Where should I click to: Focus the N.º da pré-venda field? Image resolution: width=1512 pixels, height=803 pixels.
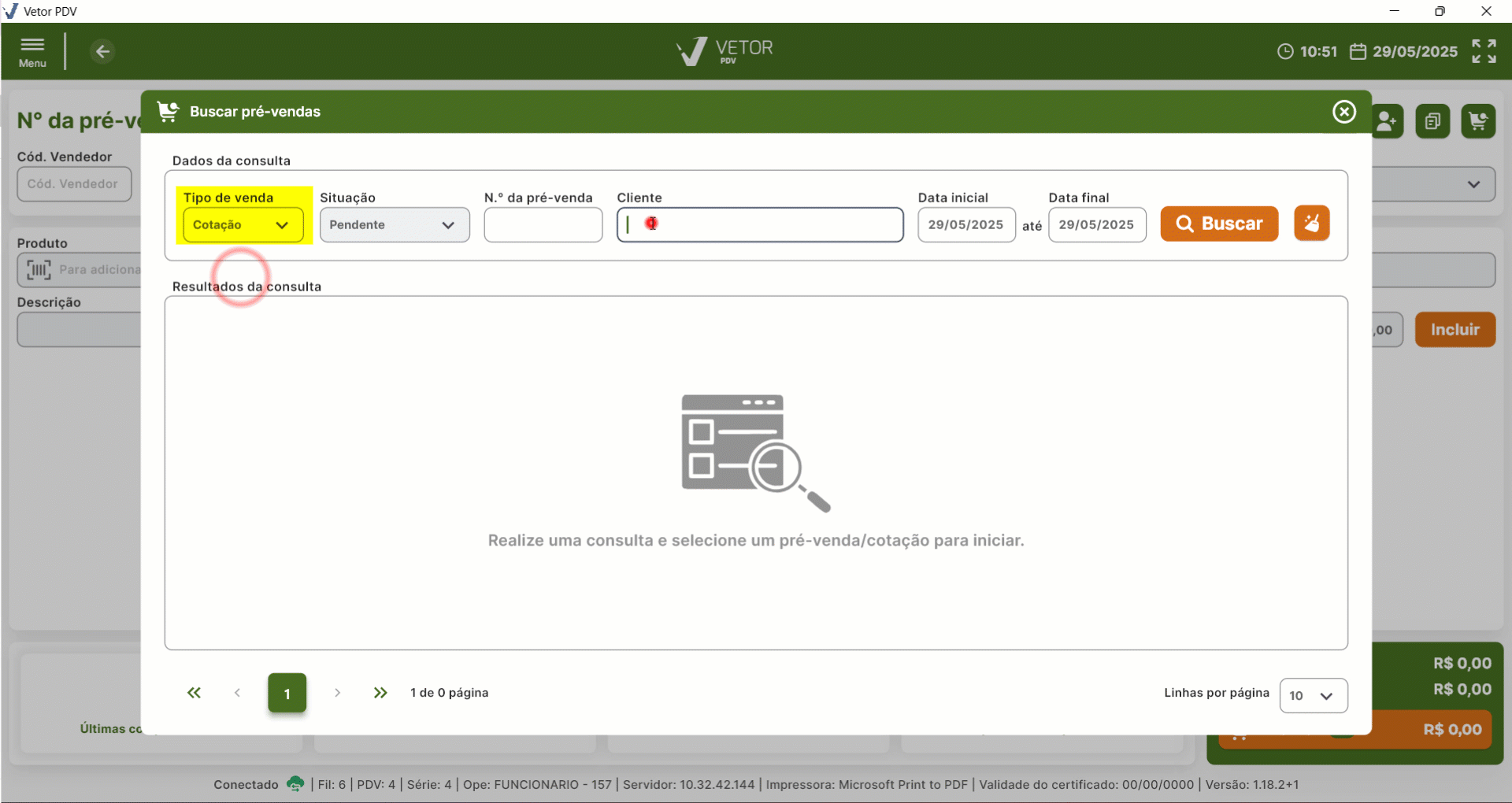(543, 225)
